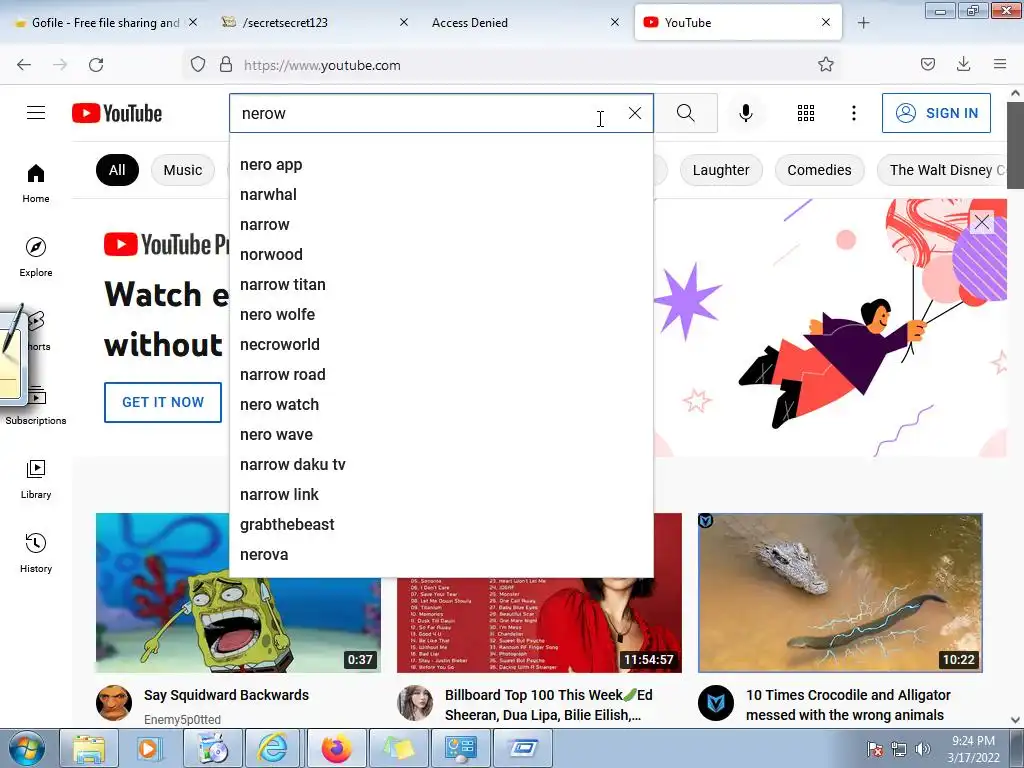This screenshot has width=1024, height=768.
Task: Open 10 Times Crocodile and Alligator title
Action: tap(848, 705)
